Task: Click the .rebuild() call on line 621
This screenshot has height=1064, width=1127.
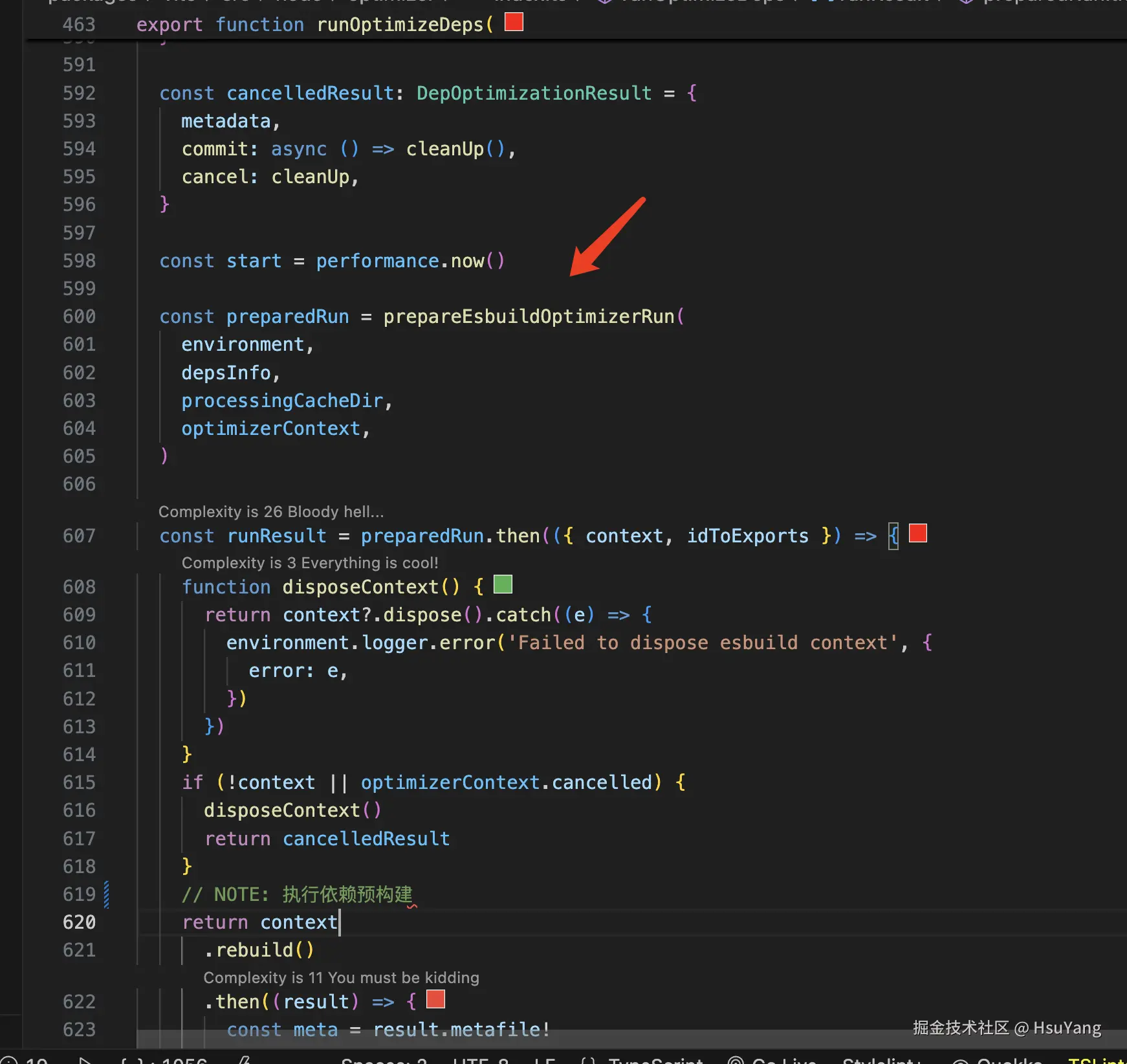Action: (259, 950)
